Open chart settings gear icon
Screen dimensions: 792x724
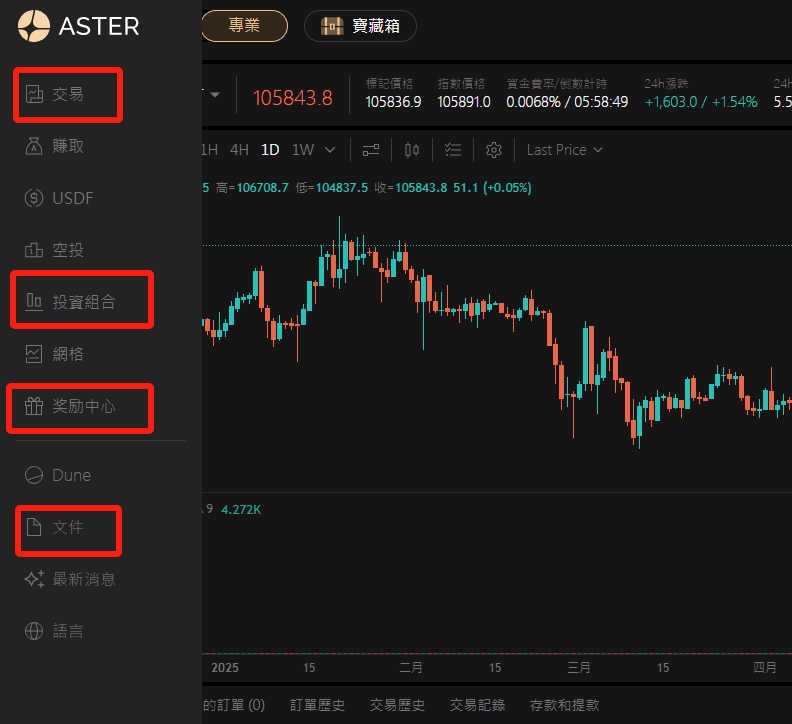click(x=493, y=150)
